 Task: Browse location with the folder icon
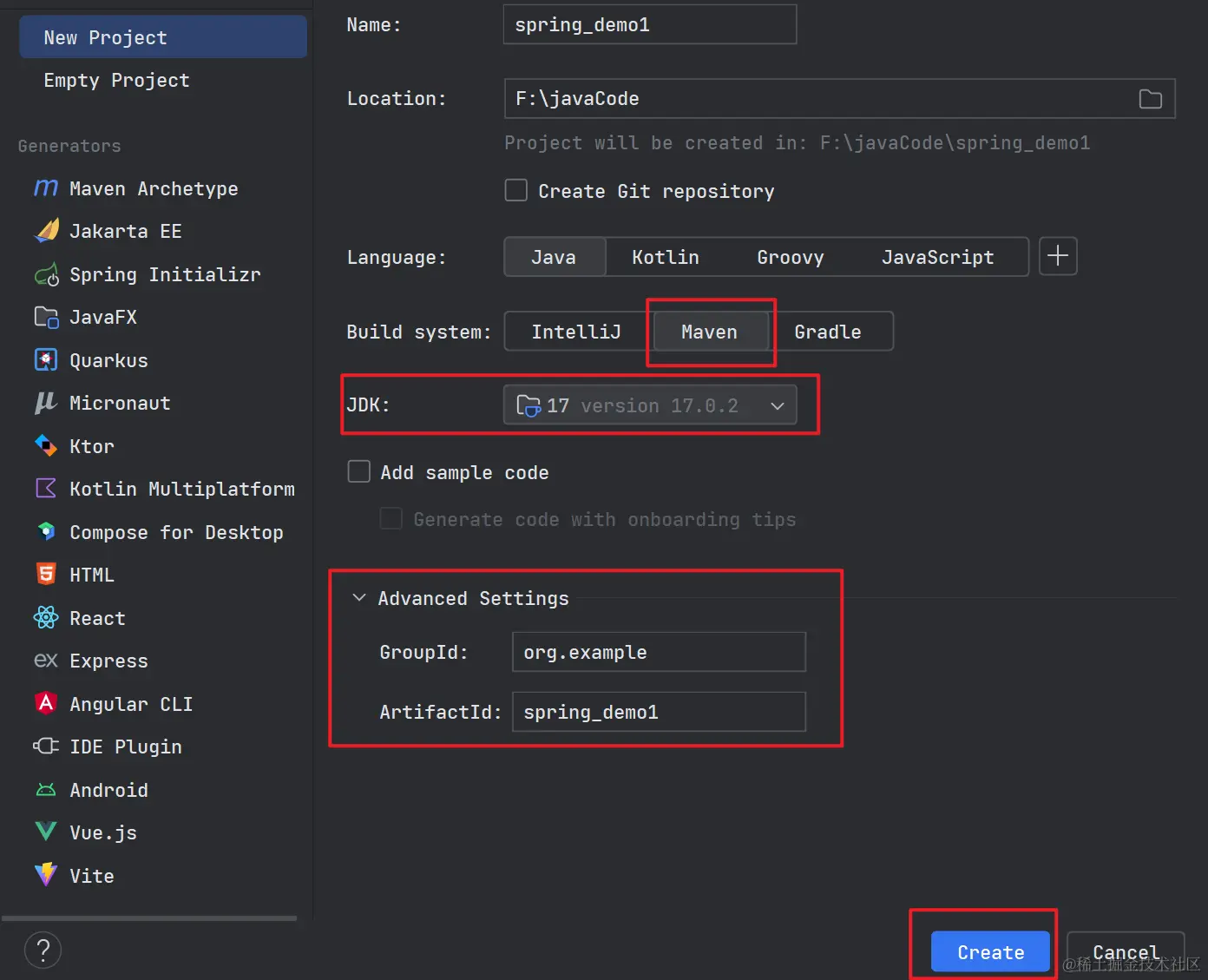pos(1151,99)
